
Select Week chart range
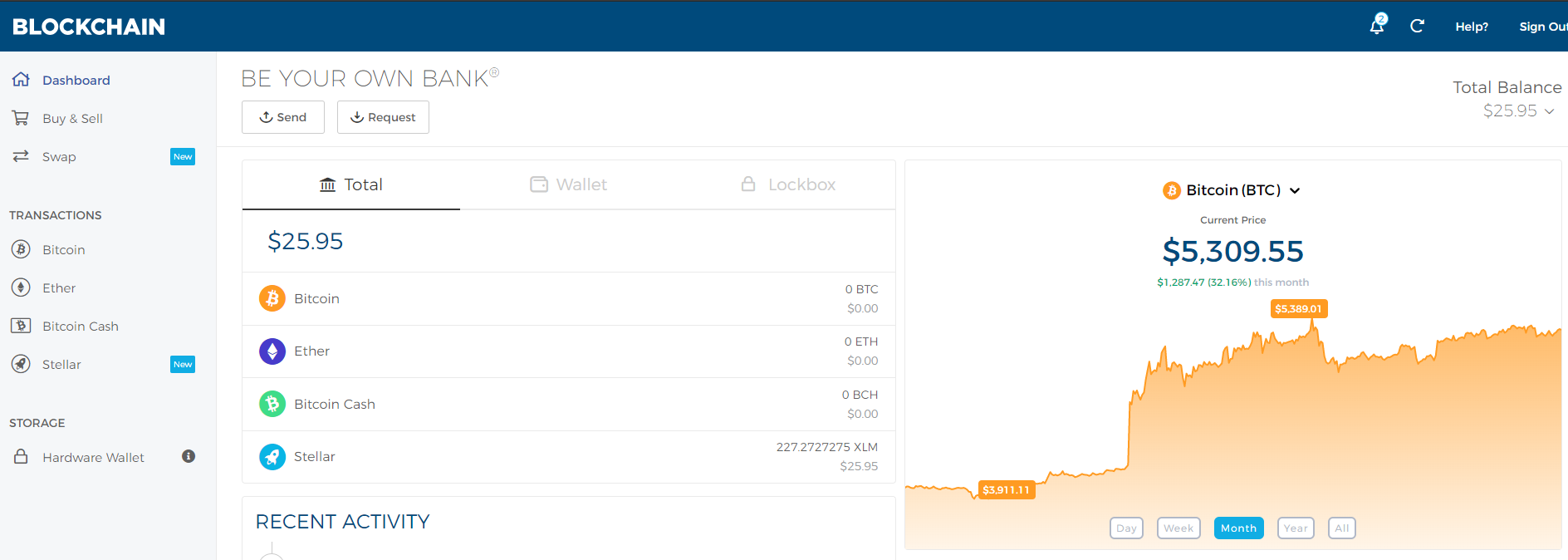click(1178, 528)
